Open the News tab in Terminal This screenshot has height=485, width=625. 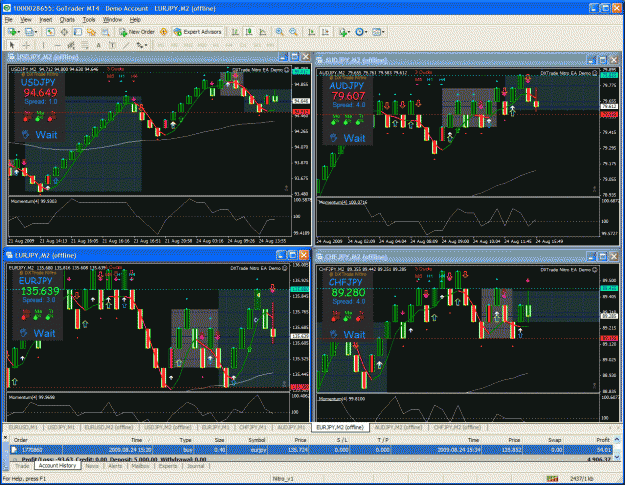[x=92, y=466]
